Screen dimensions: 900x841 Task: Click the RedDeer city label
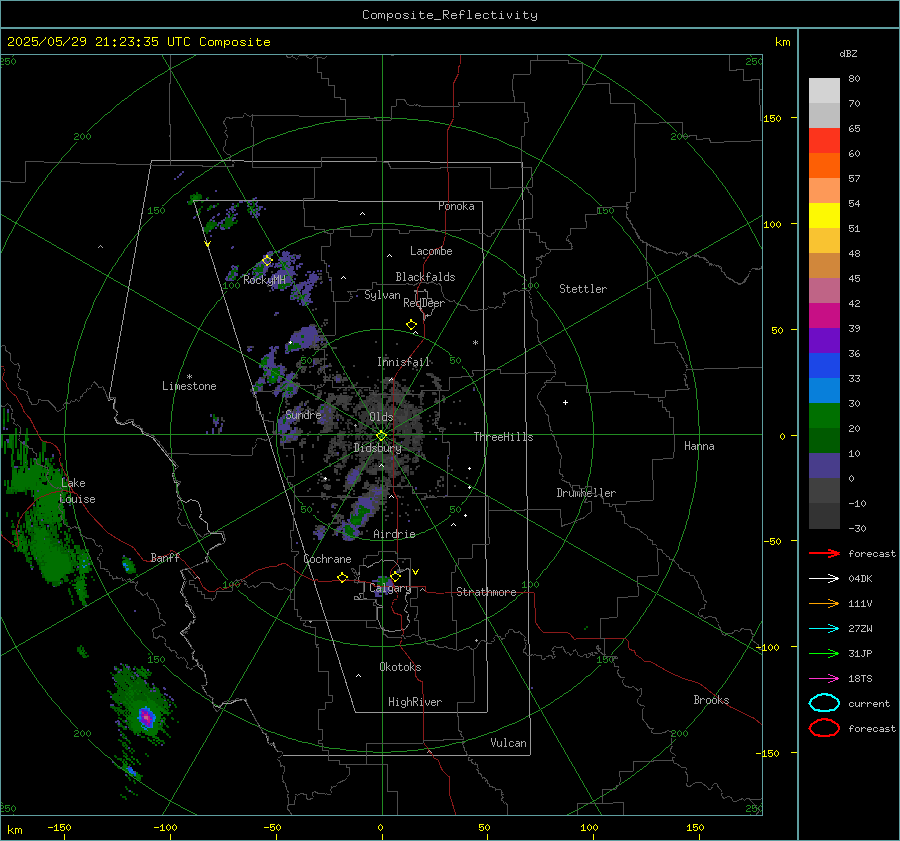click(424, 303)
